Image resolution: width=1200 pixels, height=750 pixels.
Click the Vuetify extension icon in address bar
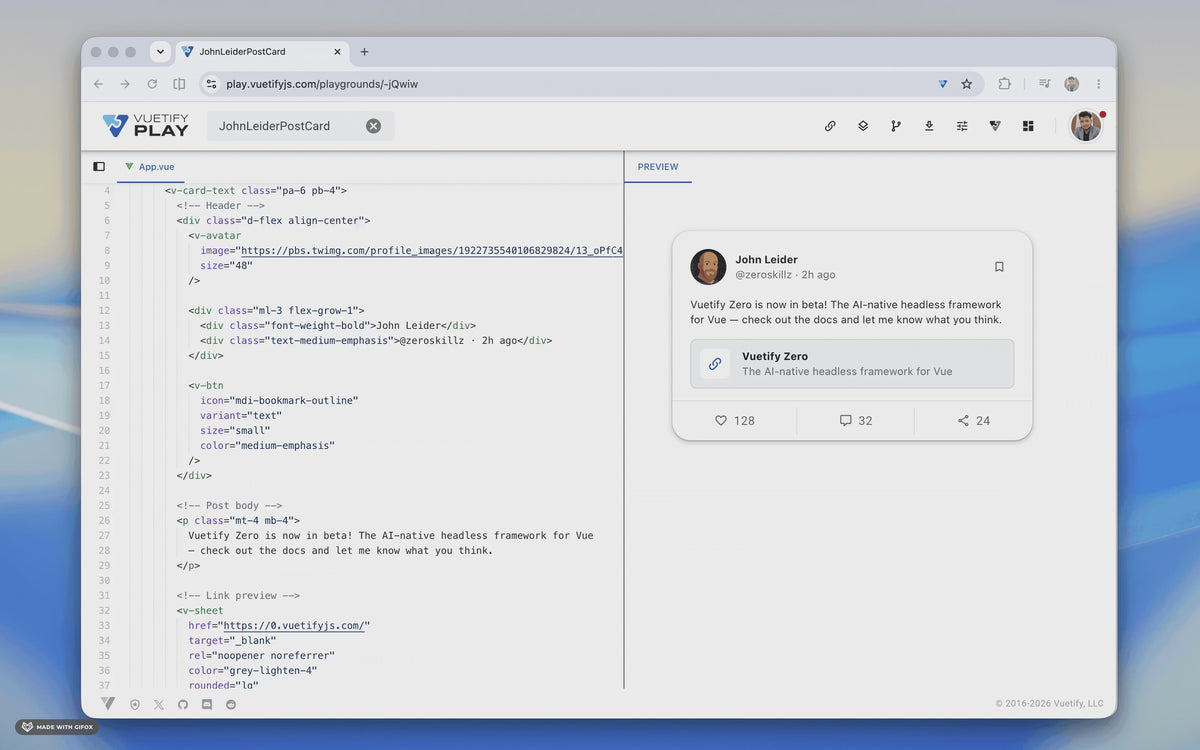tap(943, 84)
